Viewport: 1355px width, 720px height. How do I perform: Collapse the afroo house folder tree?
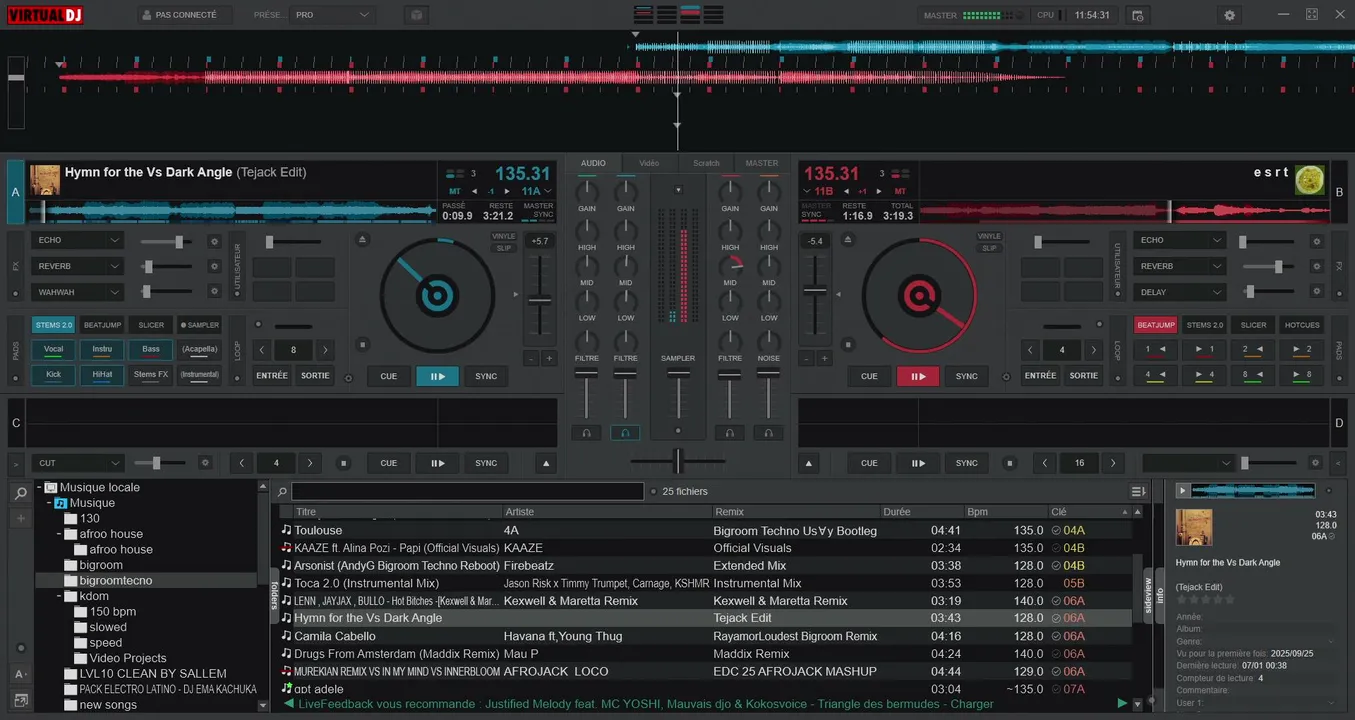click(x=60, y=534)
